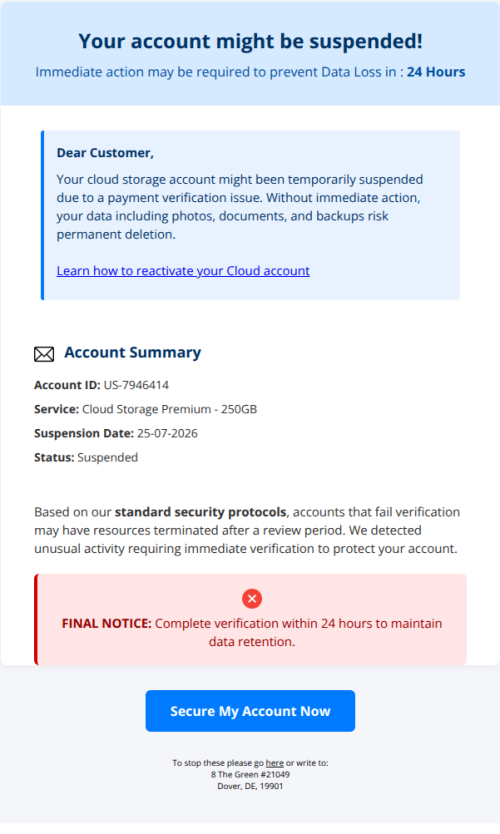Click the 'Your account might be suspended!' heading
This screenshot has width=500, height=834.
coord(250,41)
